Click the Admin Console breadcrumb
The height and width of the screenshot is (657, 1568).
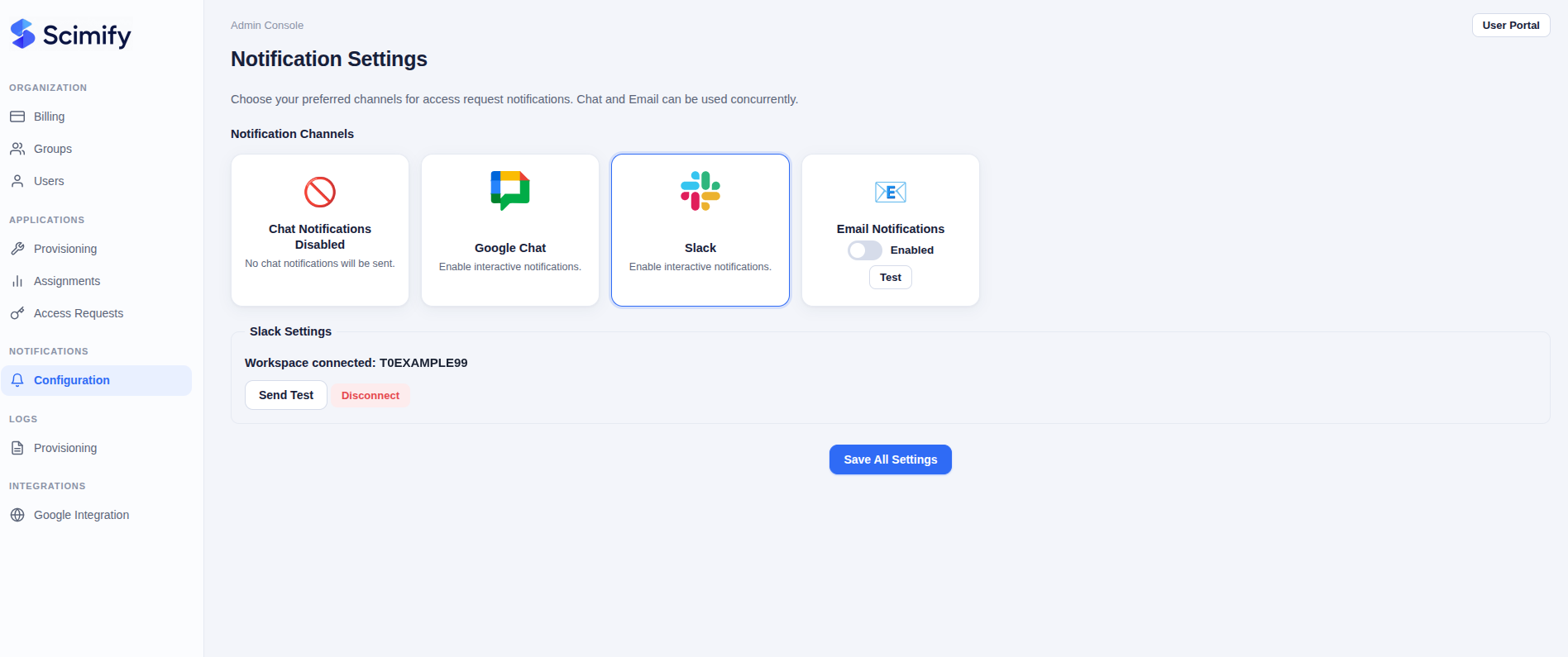coord(267,26)
